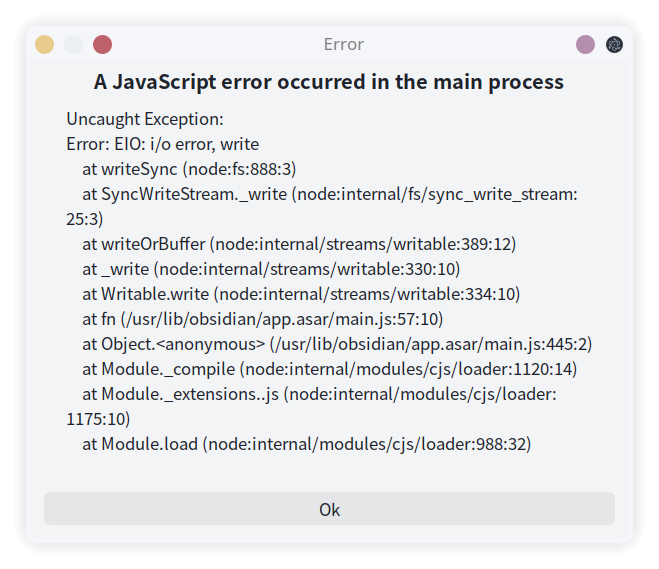Click the red circle window button
Screen dimensions: 659x569
(102, 44)
